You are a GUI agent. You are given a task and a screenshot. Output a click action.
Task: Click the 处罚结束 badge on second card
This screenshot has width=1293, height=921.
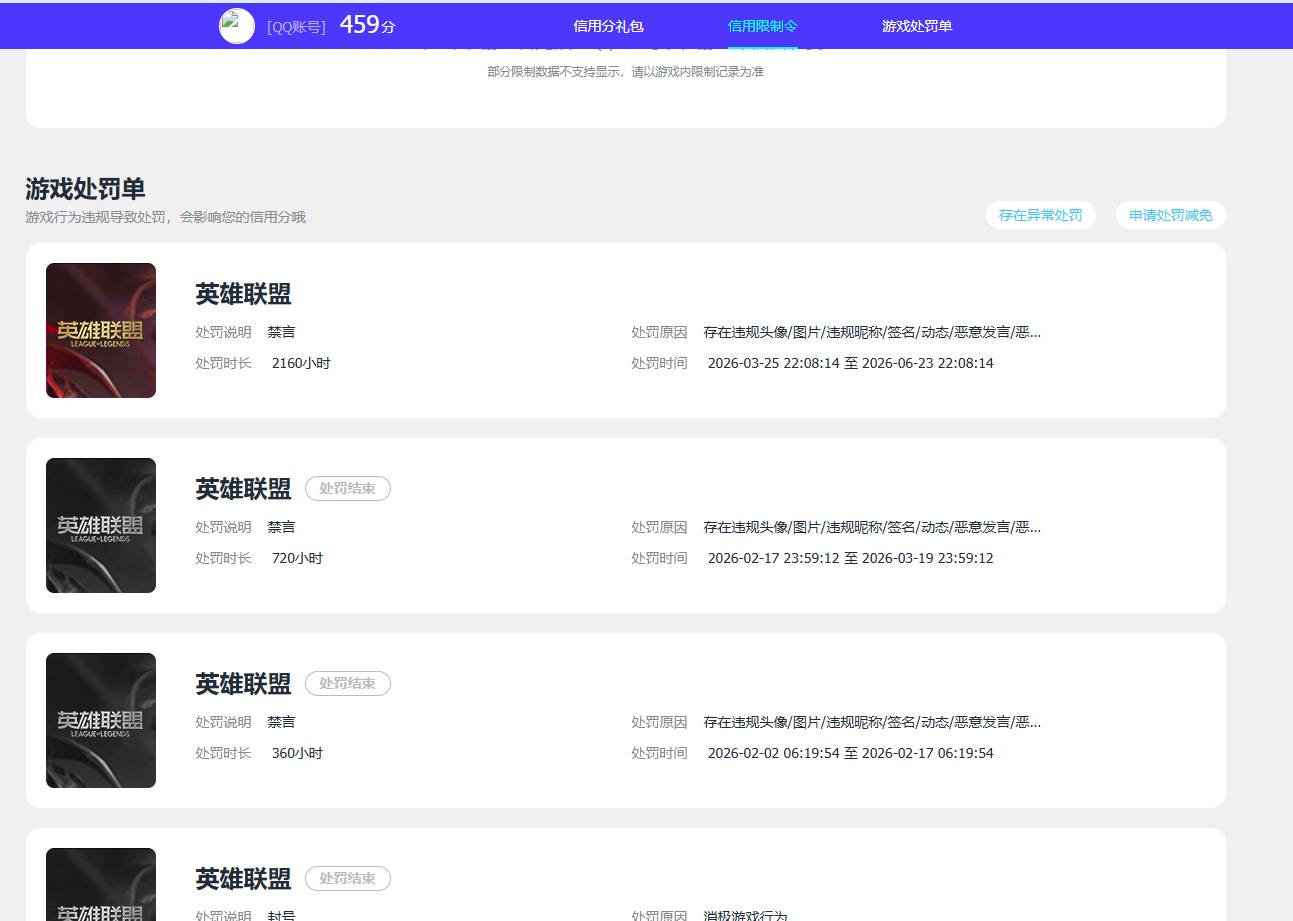347,488
